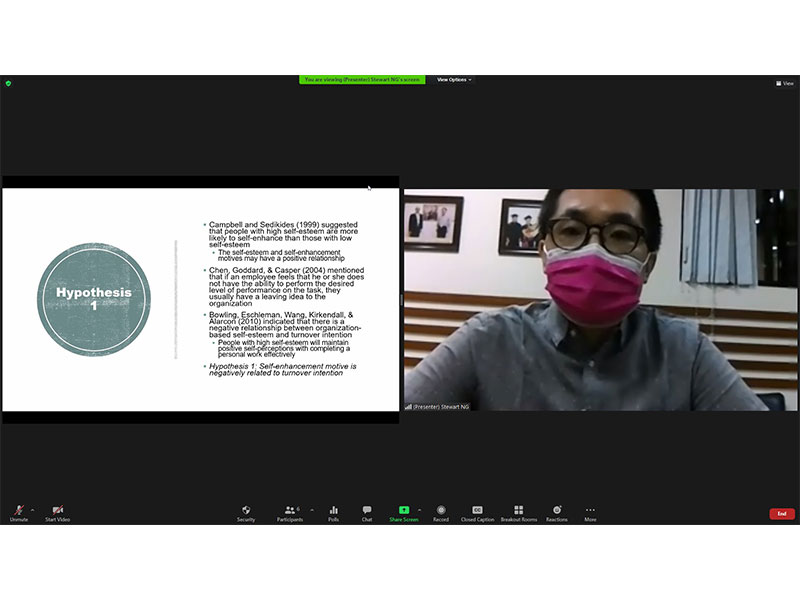Open the Reactions menu
This screenshot has width=800, height=600.
point(557,512)
